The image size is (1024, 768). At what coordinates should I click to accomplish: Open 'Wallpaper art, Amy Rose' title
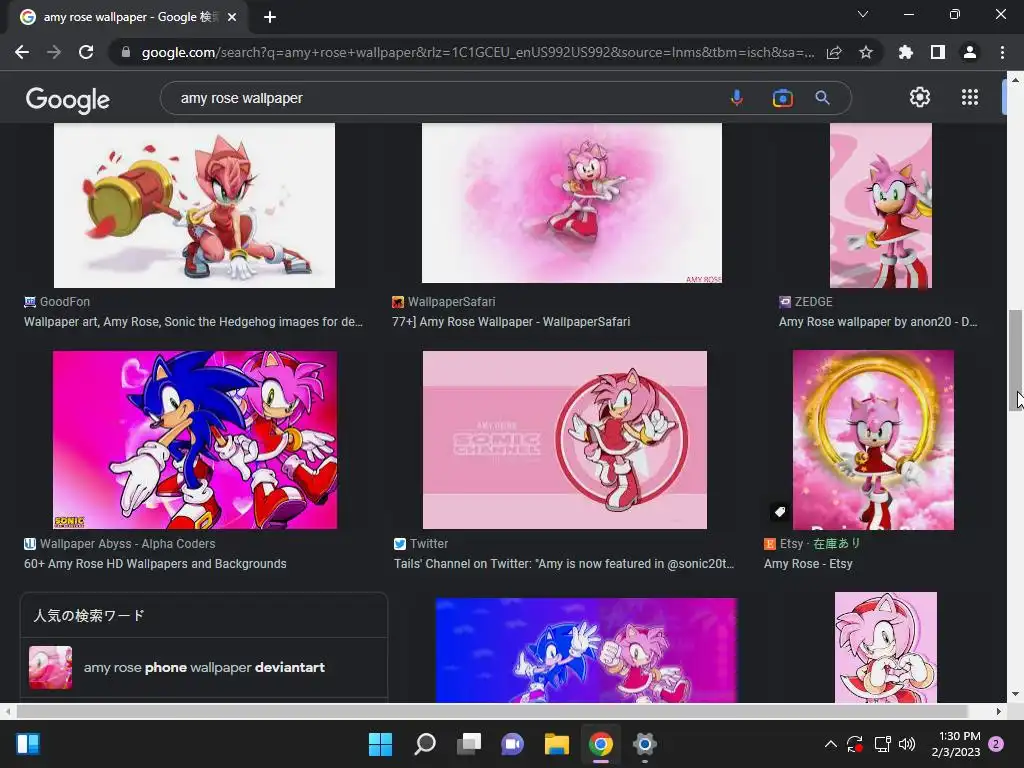193,321
